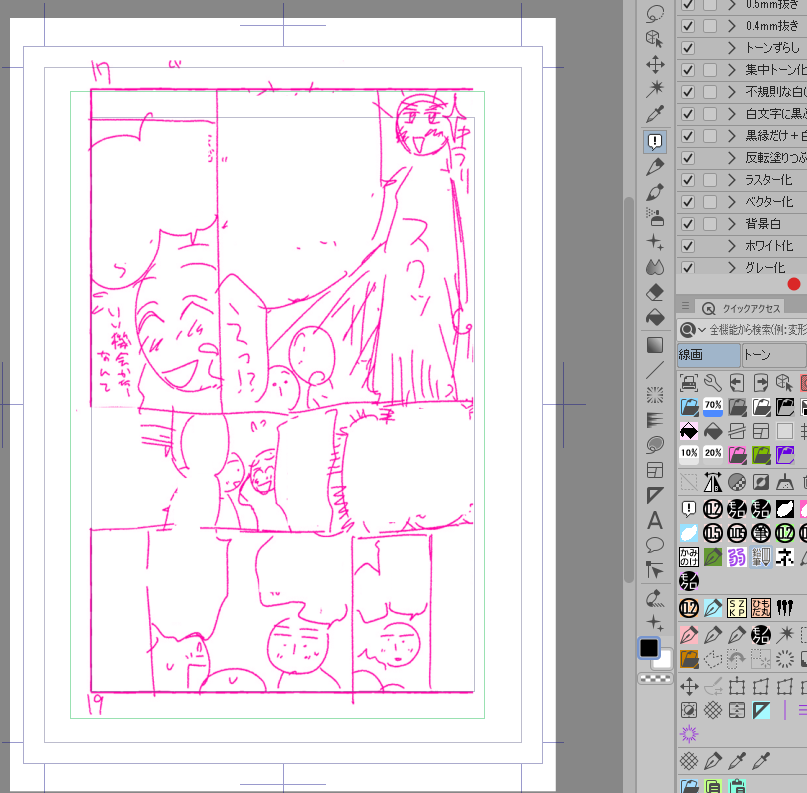Click the 20% tone quick access button
Viewport: 807px width, 793px height.
[x=713, y=454]
